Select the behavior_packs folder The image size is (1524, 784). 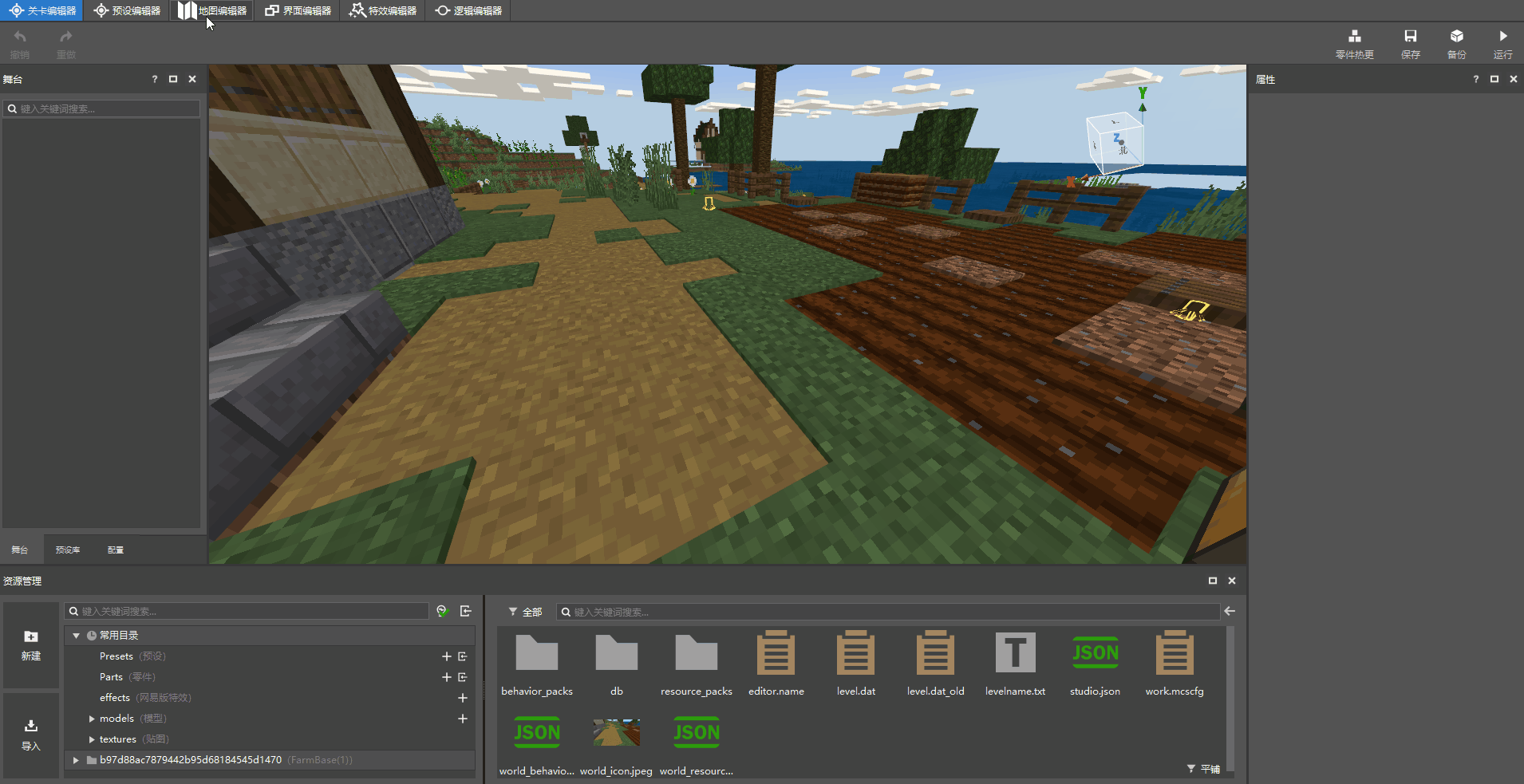click(537, 664)
